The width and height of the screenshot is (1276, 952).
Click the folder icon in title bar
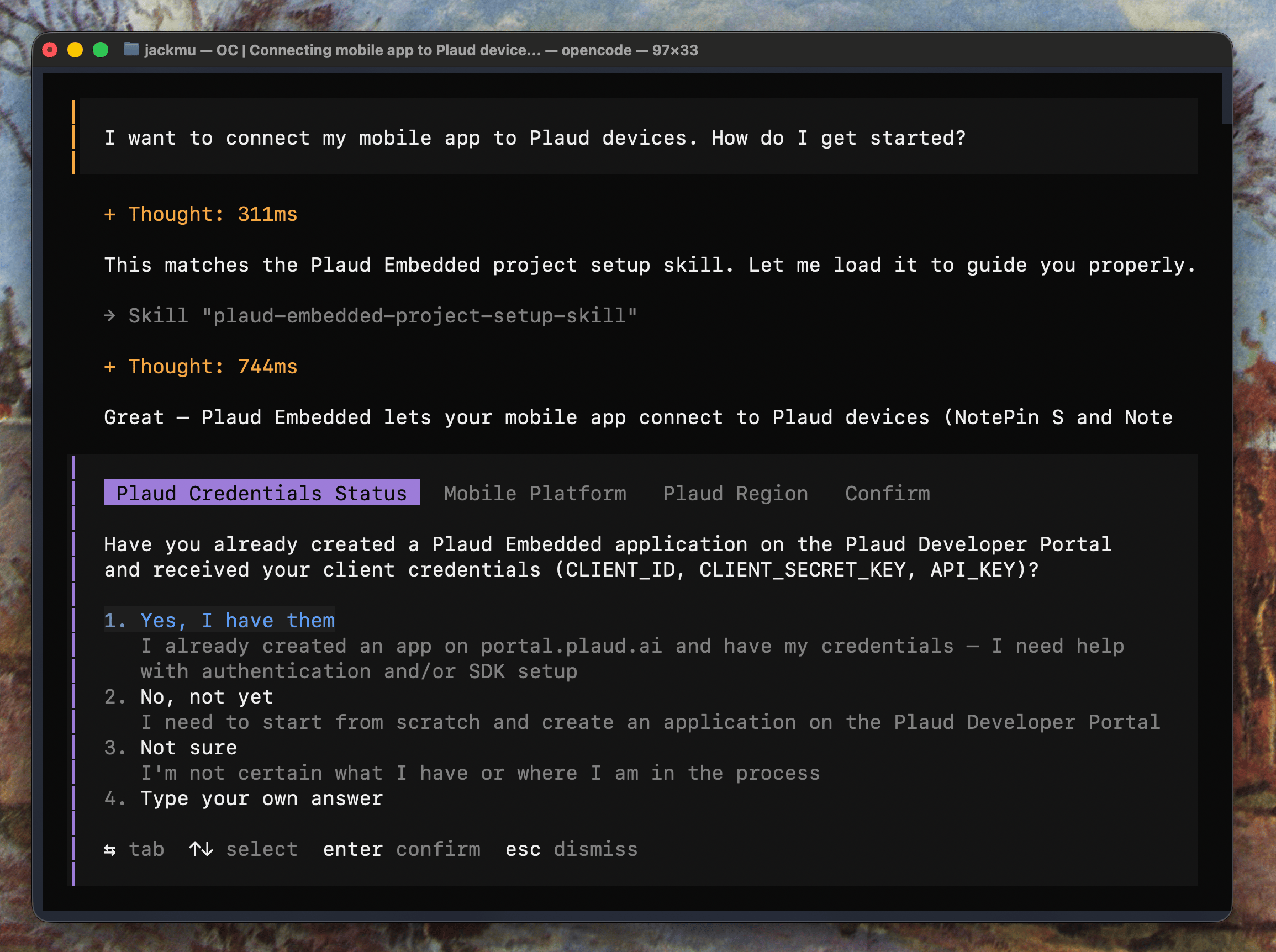click(131, 50)
